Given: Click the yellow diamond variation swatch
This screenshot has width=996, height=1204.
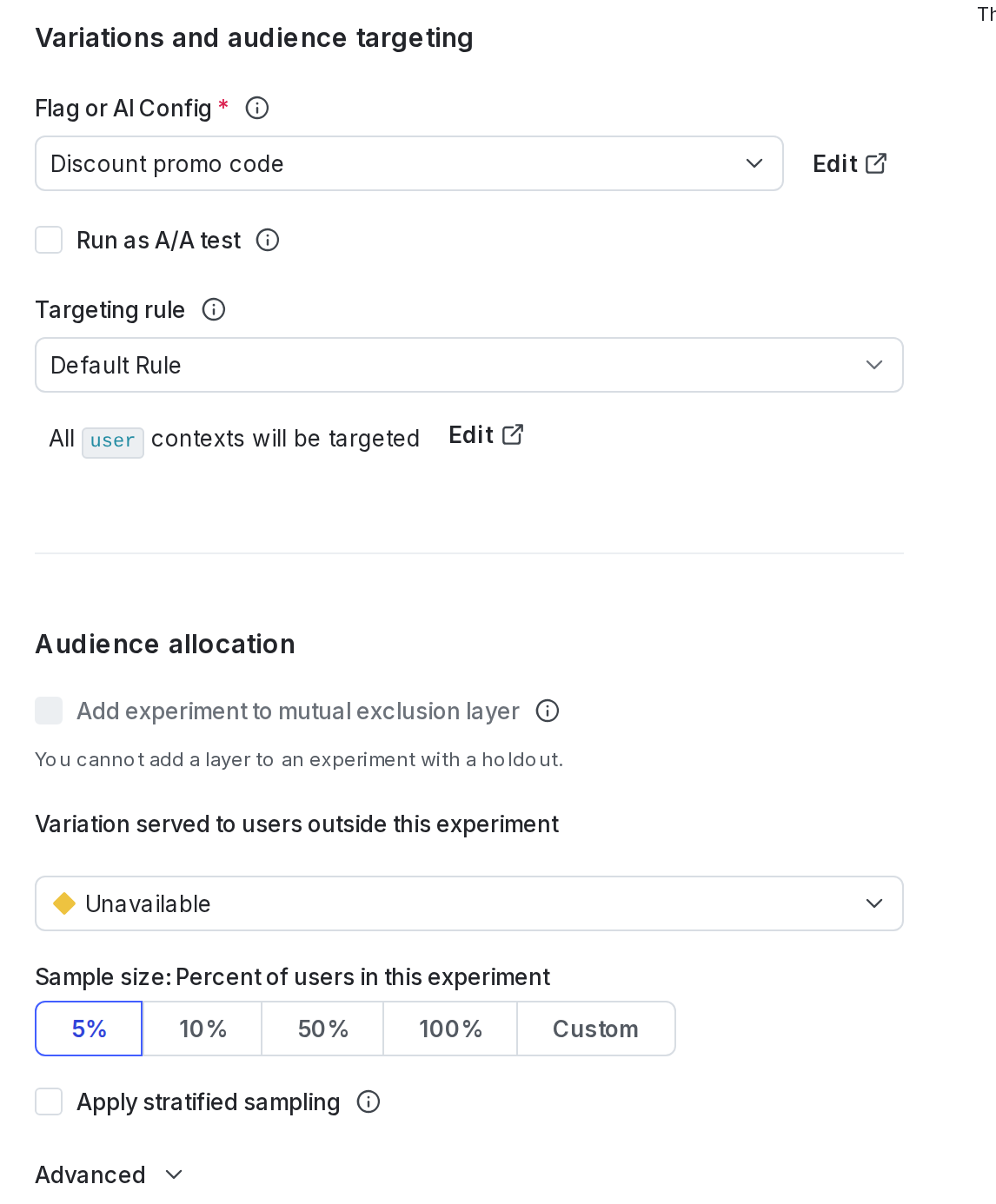Looking at the screenshot, I should (65, 903).
